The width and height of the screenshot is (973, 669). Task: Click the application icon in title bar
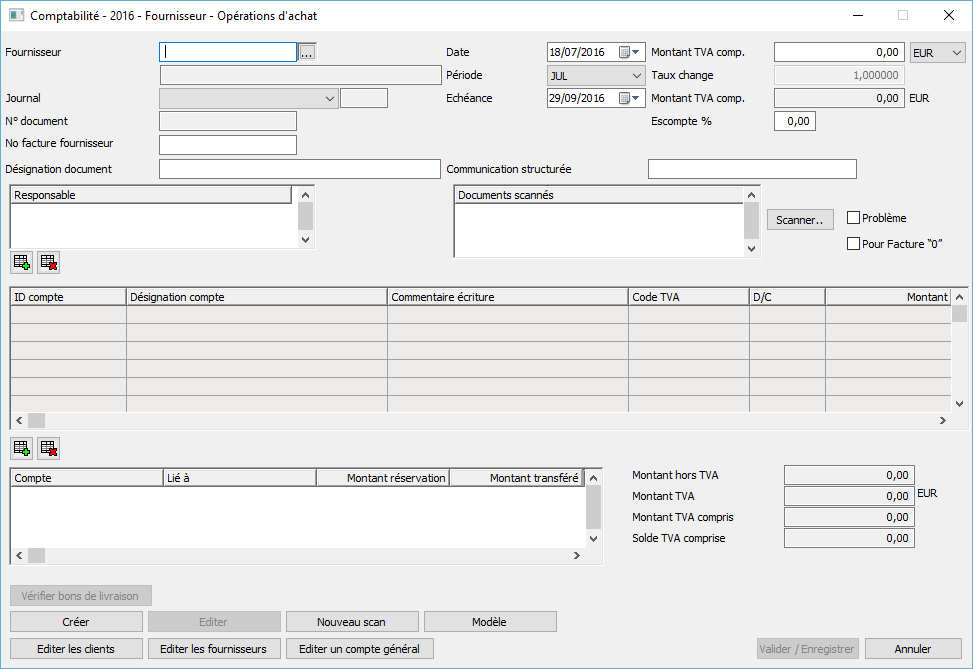(15, 16)
